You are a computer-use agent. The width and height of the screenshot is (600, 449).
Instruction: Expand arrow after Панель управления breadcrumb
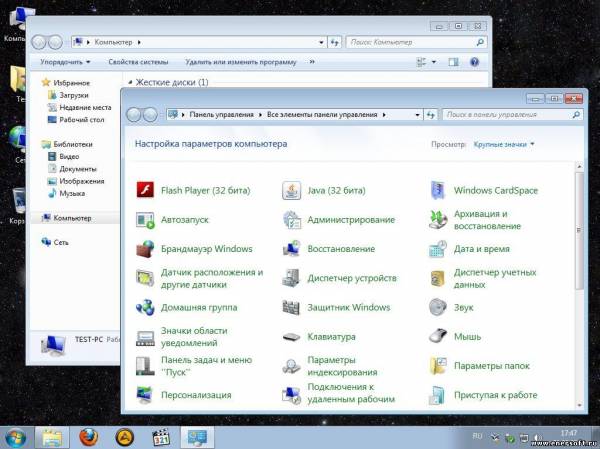[x=260, y=115]
